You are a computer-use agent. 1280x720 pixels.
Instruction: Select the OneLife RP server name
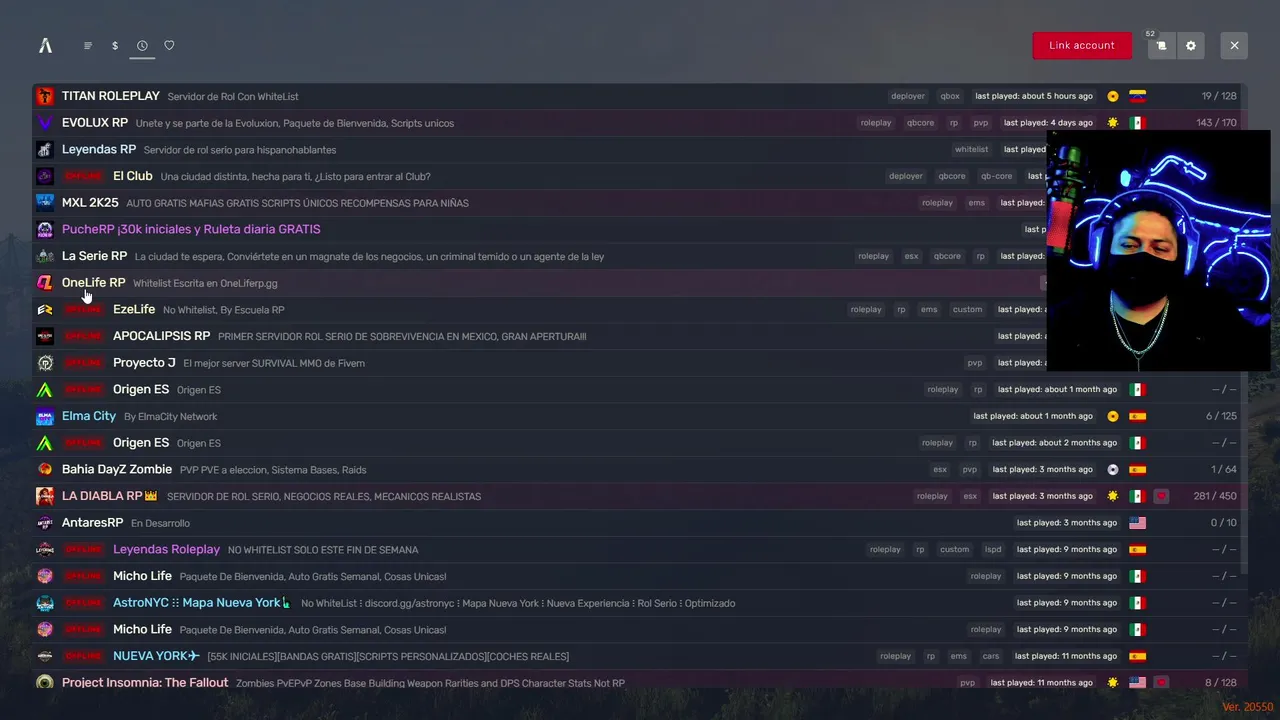coord(94,283)
